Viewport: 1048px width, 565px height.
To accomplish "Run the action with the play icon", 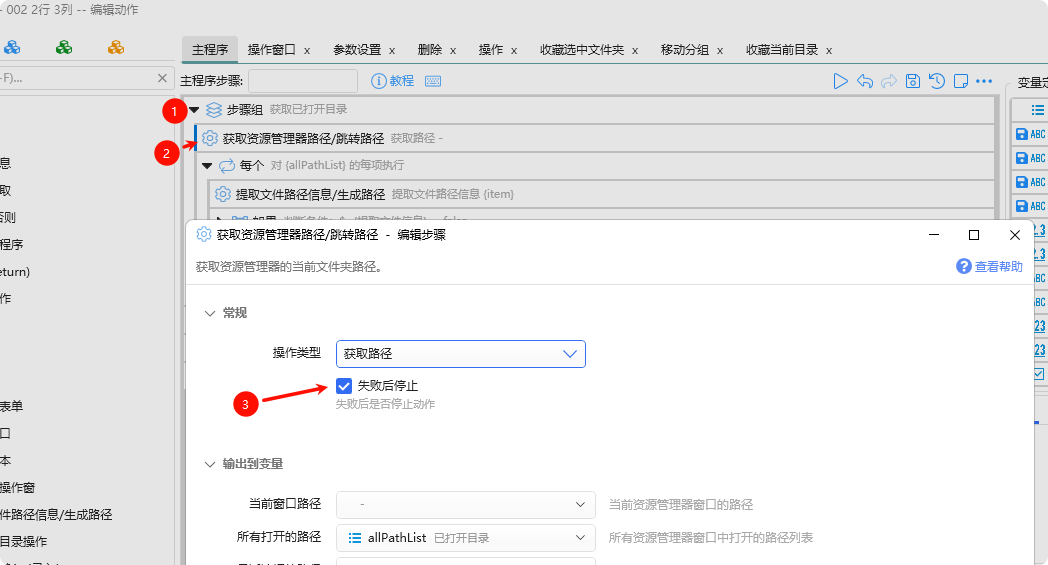I will pyautogui.click(x=841, y=81).
